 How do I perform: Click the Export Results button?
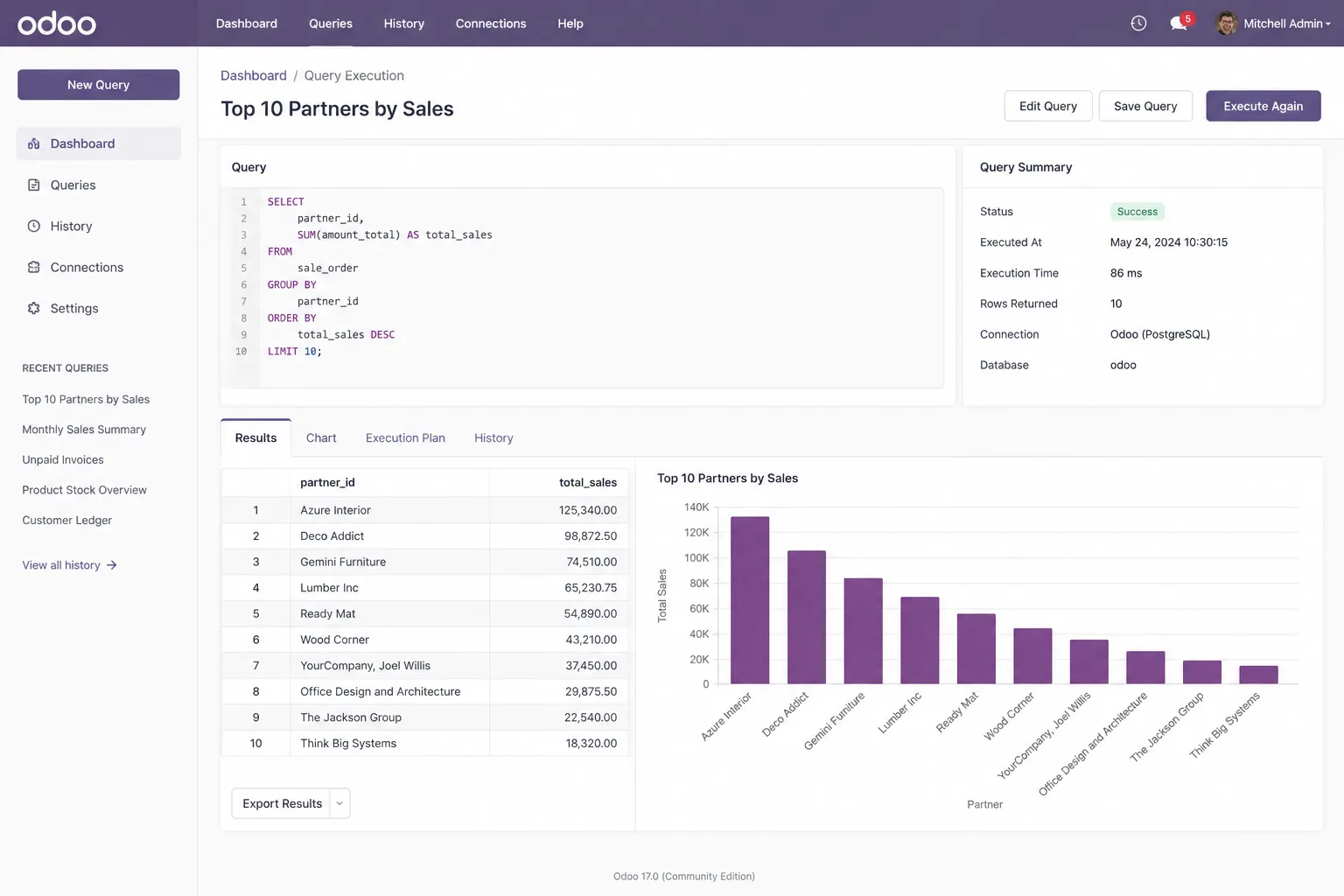point(282,803)
